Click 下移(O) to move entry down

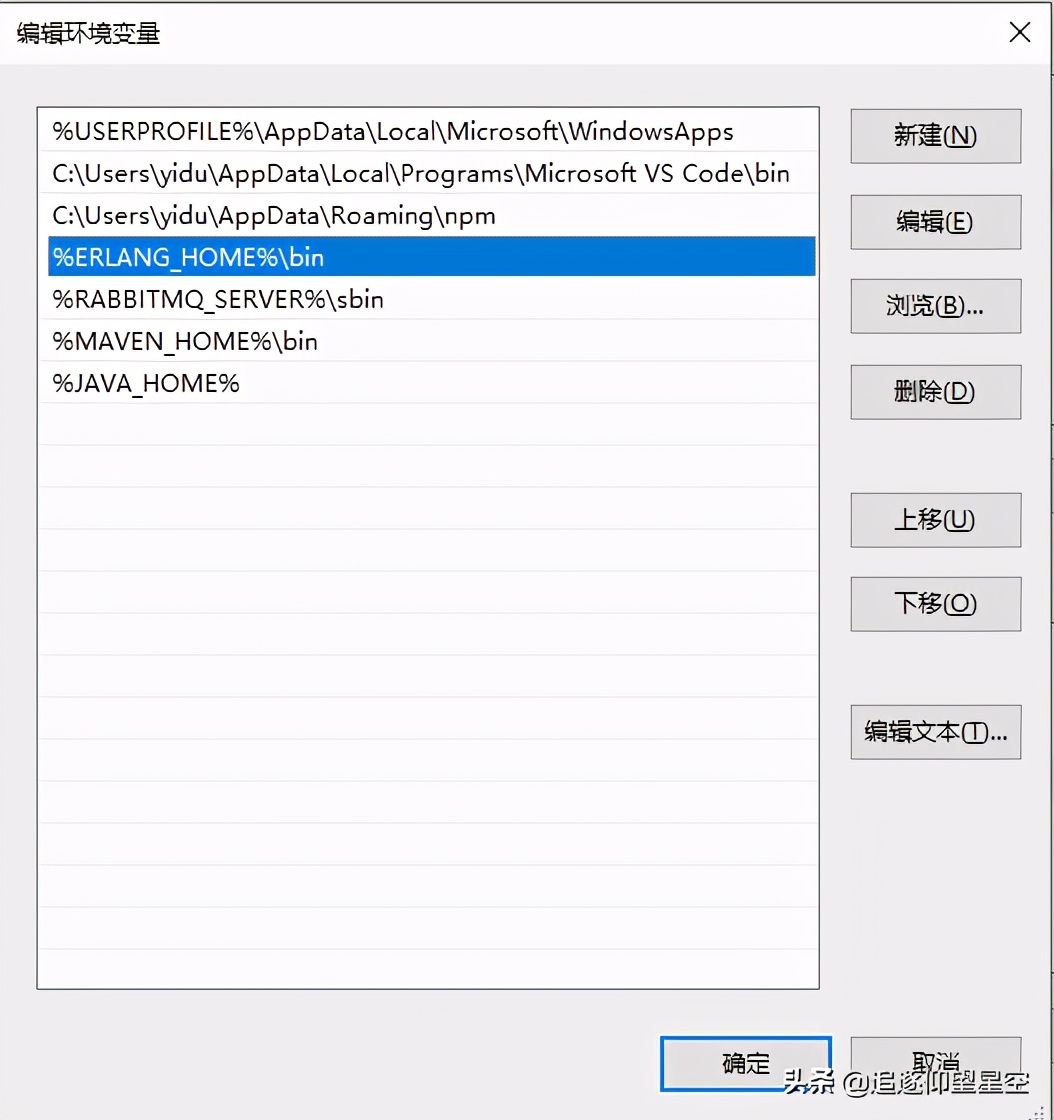click(x=934, y=604)
